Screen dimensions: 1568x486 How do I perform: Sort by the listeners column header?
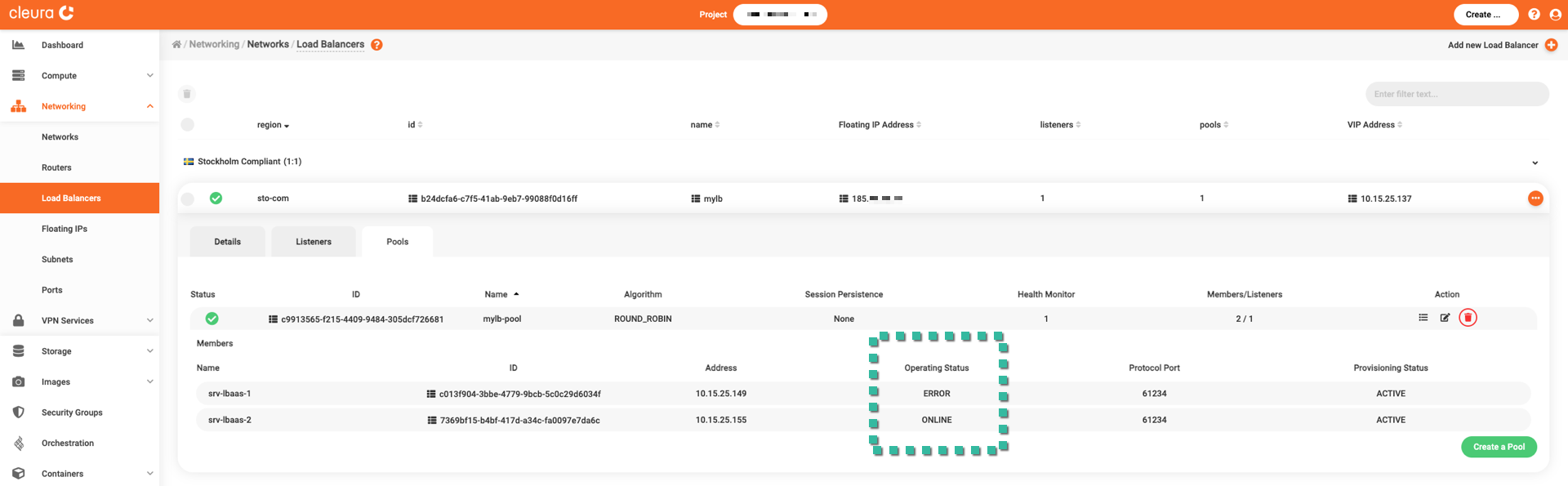tap(1060, 125)
